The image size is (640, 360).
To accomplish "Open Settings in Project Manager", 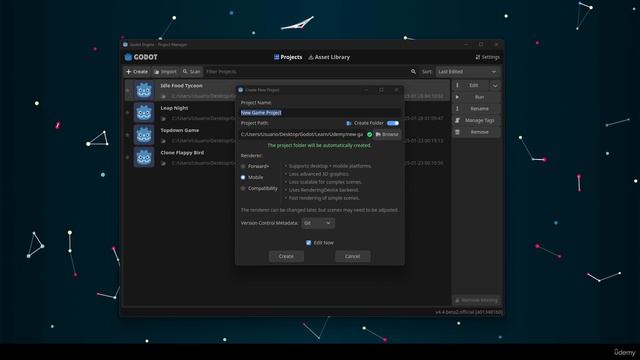I will click(487, 57).
